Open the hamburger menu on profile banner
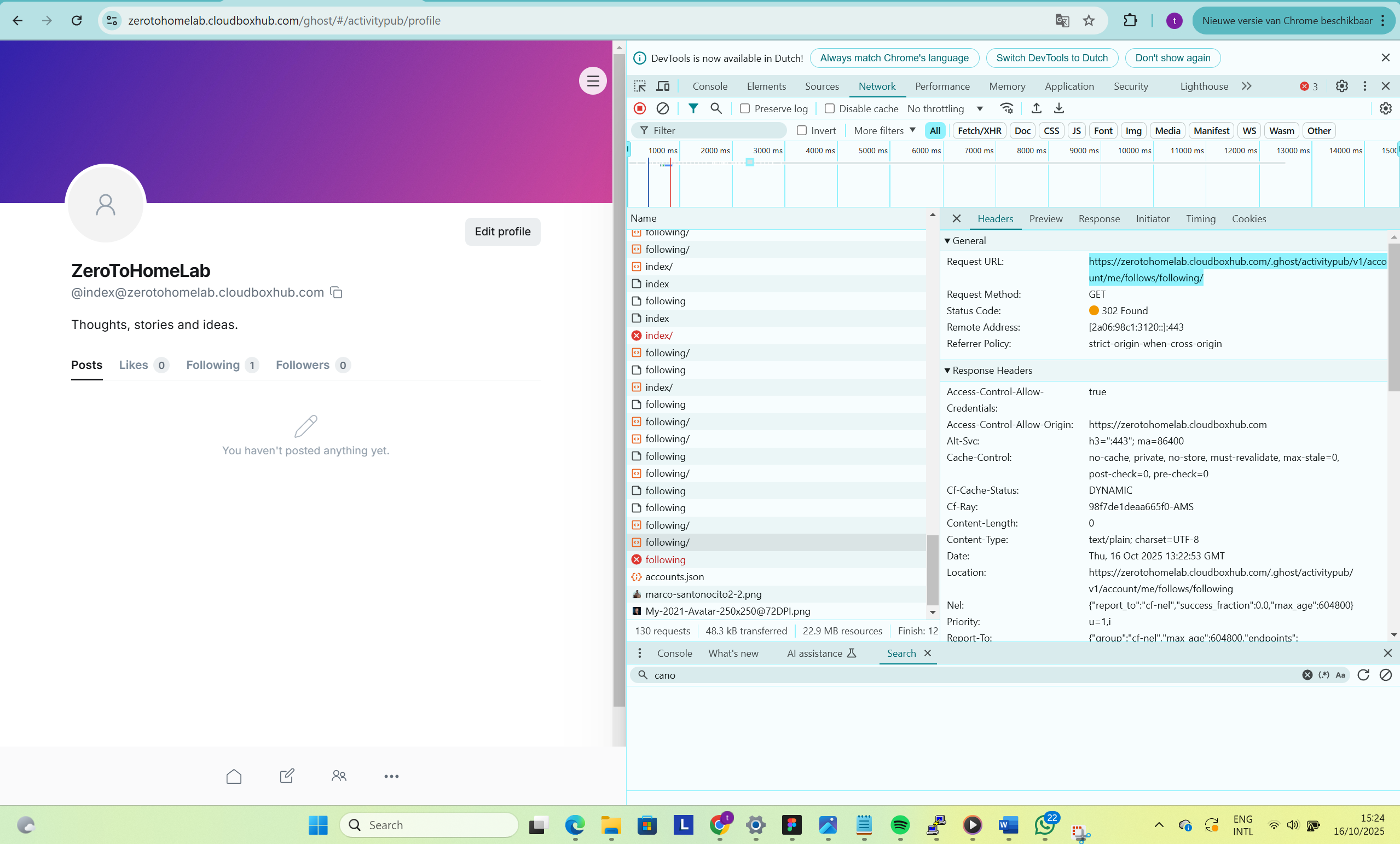This screenshot has height=844, width=1400. 593,81
